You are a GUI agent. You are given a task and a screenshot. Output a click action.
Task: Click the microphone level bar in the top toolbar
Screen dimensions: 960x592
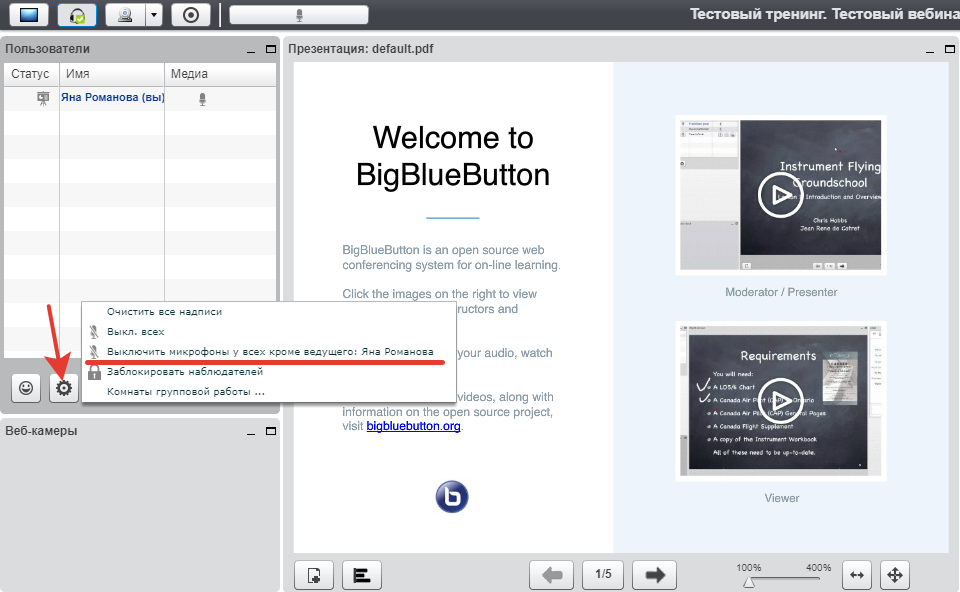pos(299,15)
